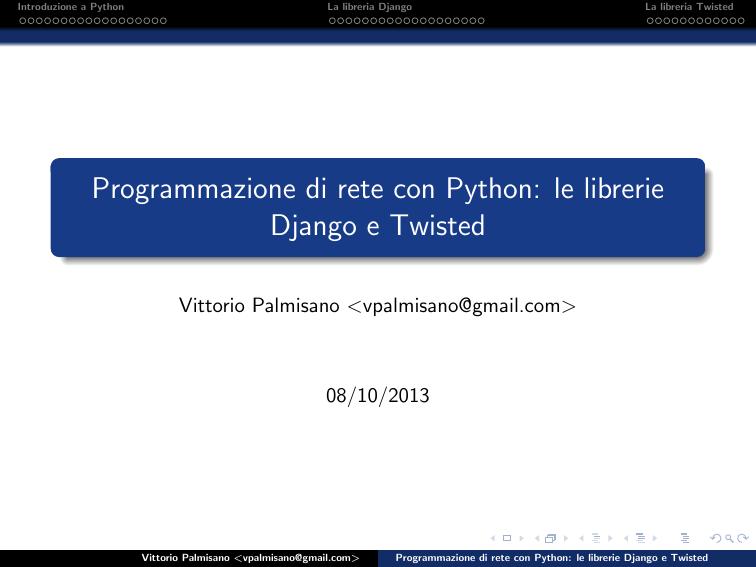This screenshot has width=756, height=567.
Task: Open the La libreria Twisted section
Action: [x=689, y=7]
